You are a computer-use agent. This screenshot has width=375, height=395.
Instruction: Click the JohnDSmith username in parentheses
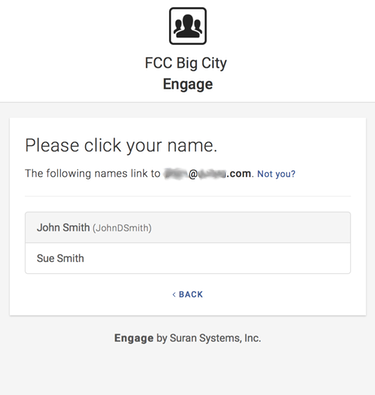pyautogui.click(x=122, y=228)
